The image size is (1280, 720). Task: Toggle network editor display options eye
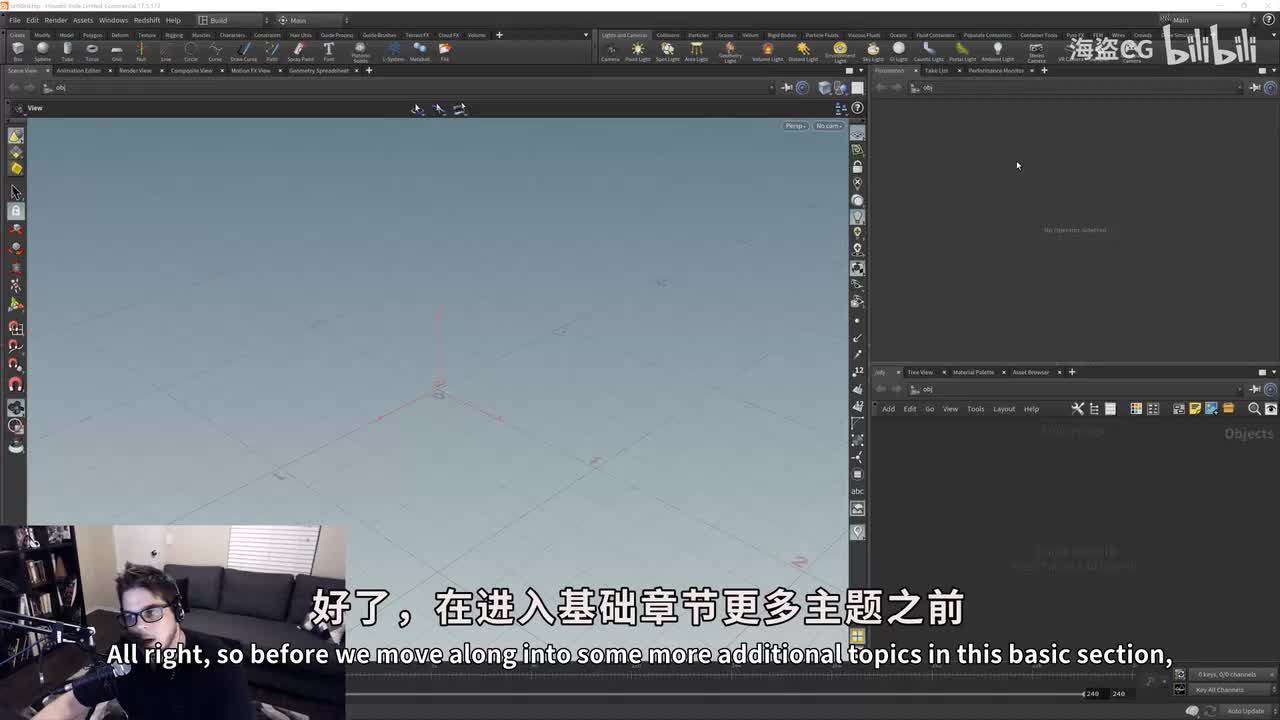pos(1271,409)
